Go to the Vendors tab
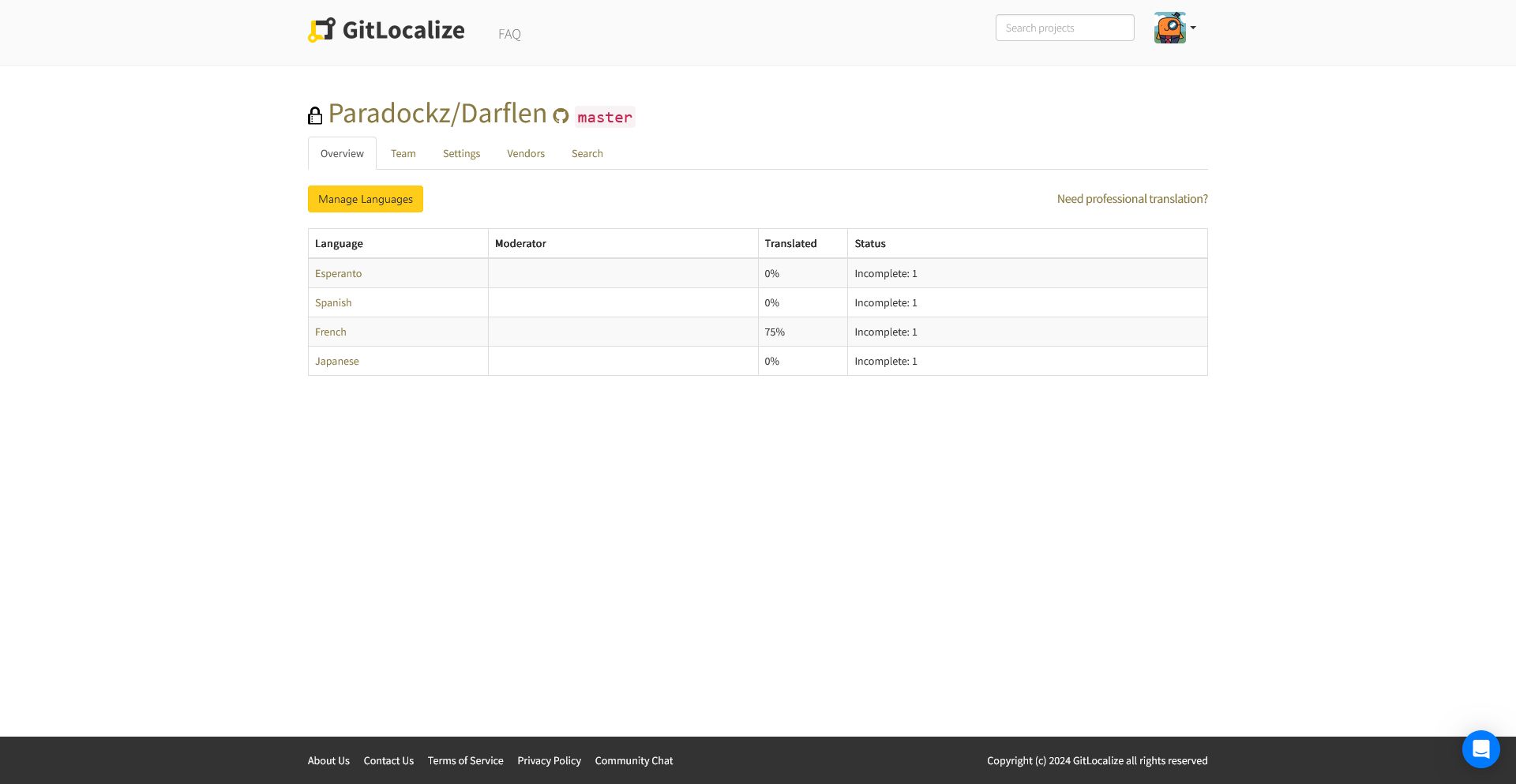This screenshot has width=1516, height=784. [x=526, y=153]
